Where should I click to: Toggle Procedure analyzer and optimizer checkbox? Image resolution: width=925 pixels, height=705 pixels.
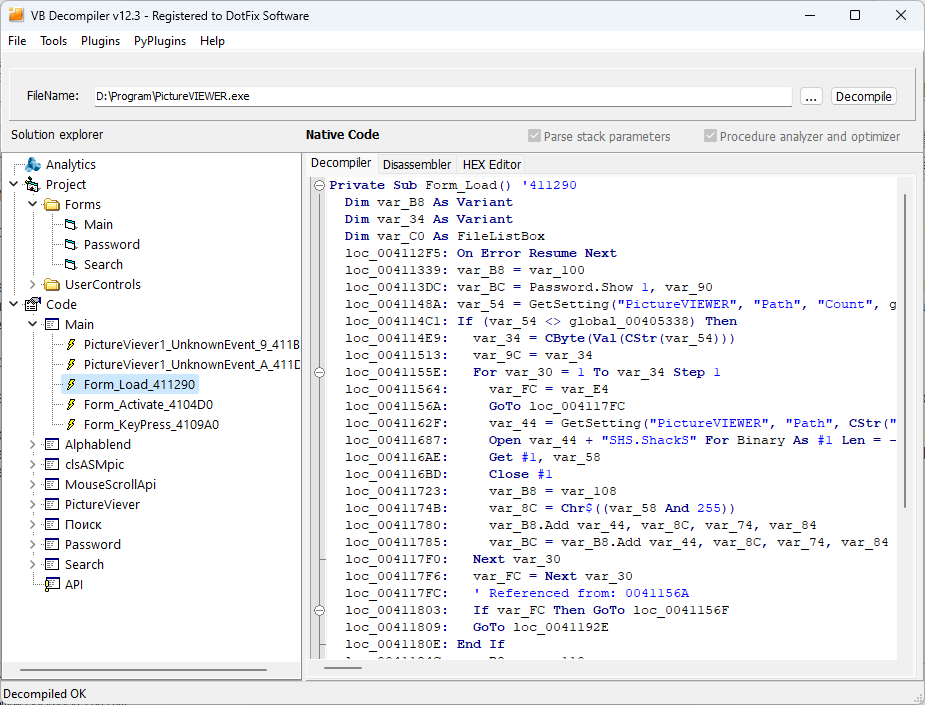(710, 136)
